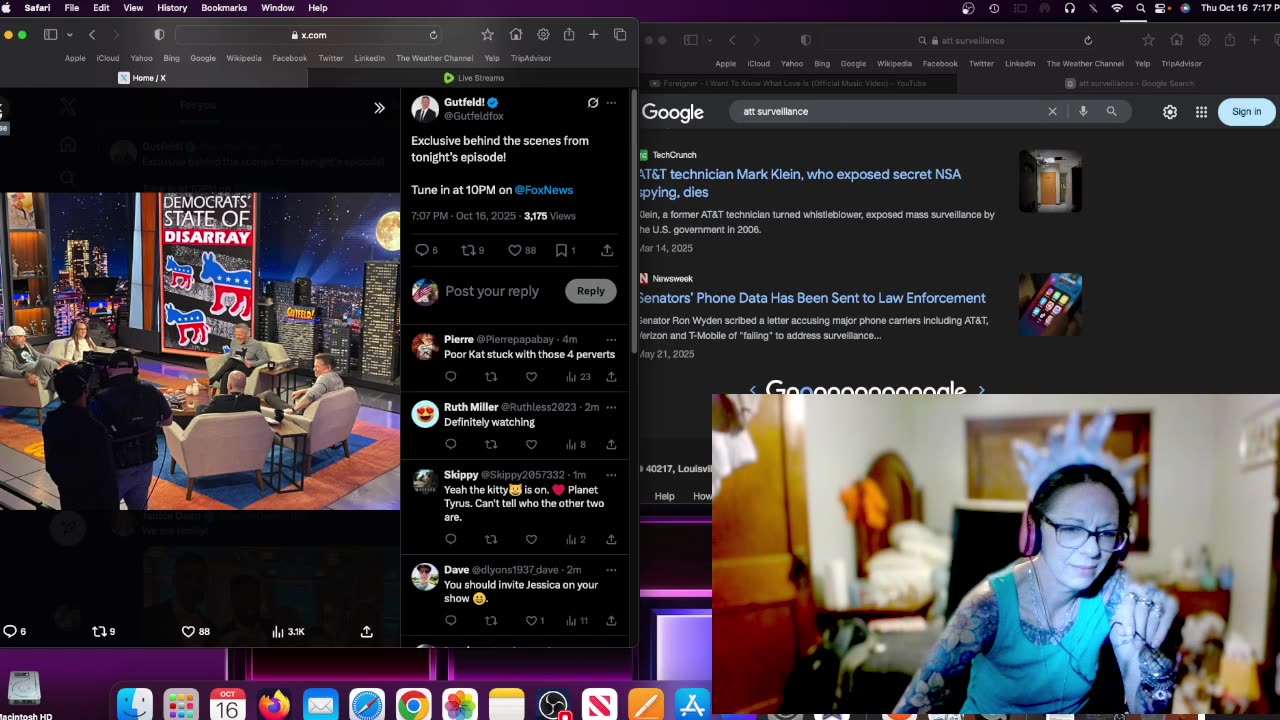Click the x.com address bar
The height and width of the screenshot is (720, 1280).
coord(309,35)
